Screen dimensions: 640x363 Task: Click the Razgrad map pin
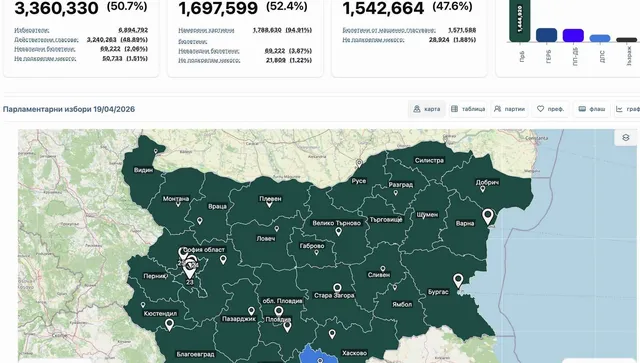click(x=395, y=193)
